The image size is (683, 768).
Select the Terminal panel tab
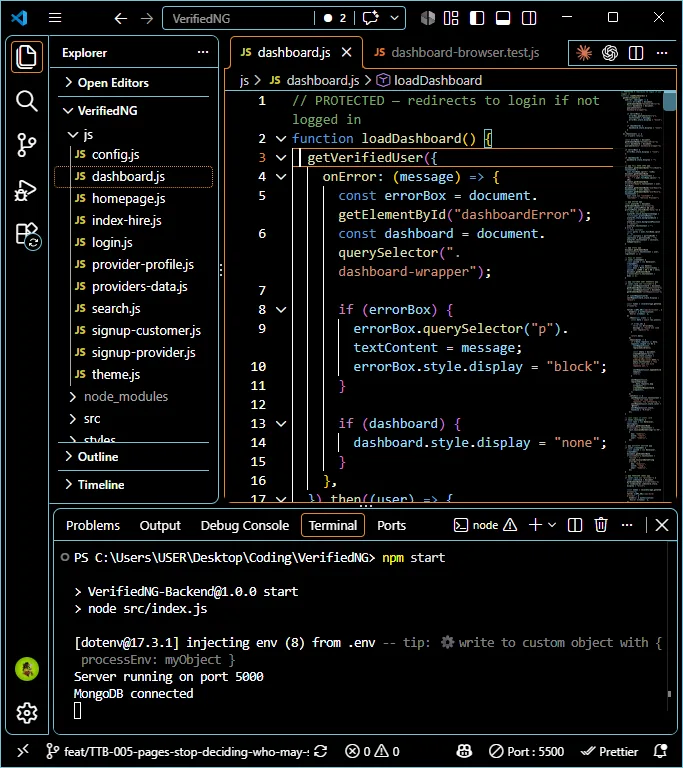(333, 525)
